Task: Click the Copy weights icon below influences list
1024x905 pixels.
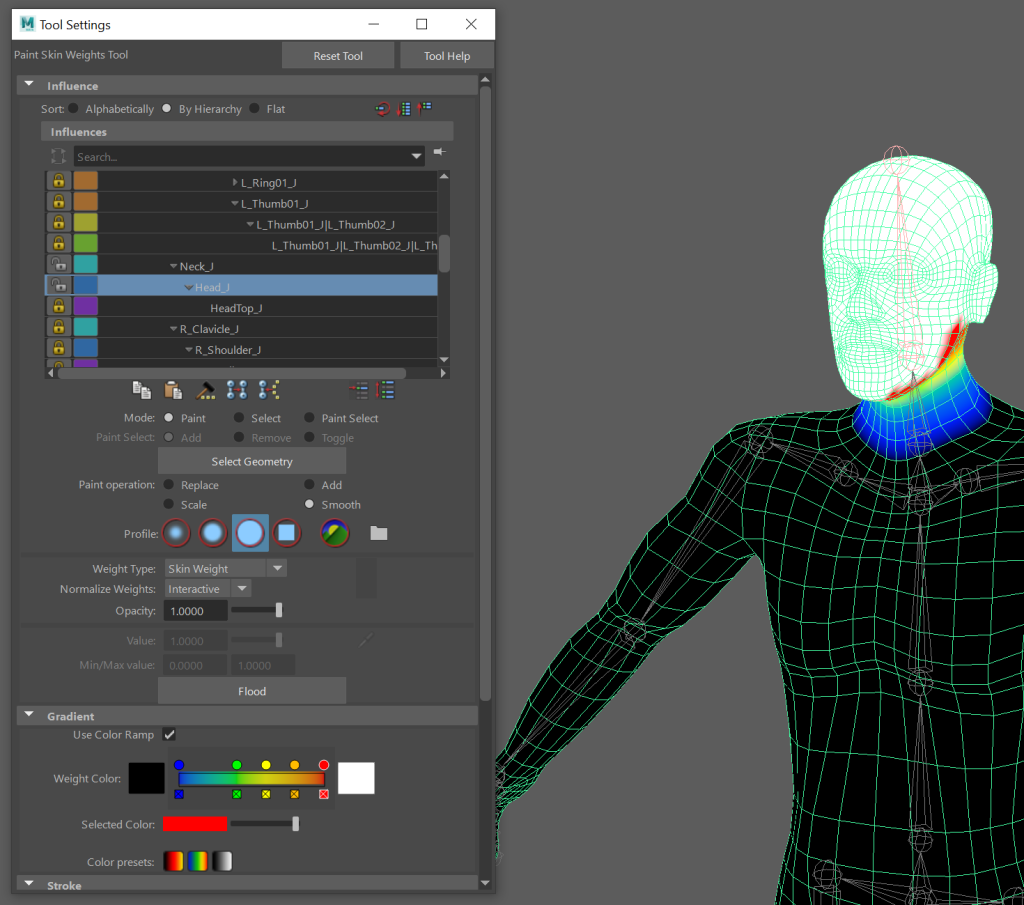Action: tap(141, 390)
